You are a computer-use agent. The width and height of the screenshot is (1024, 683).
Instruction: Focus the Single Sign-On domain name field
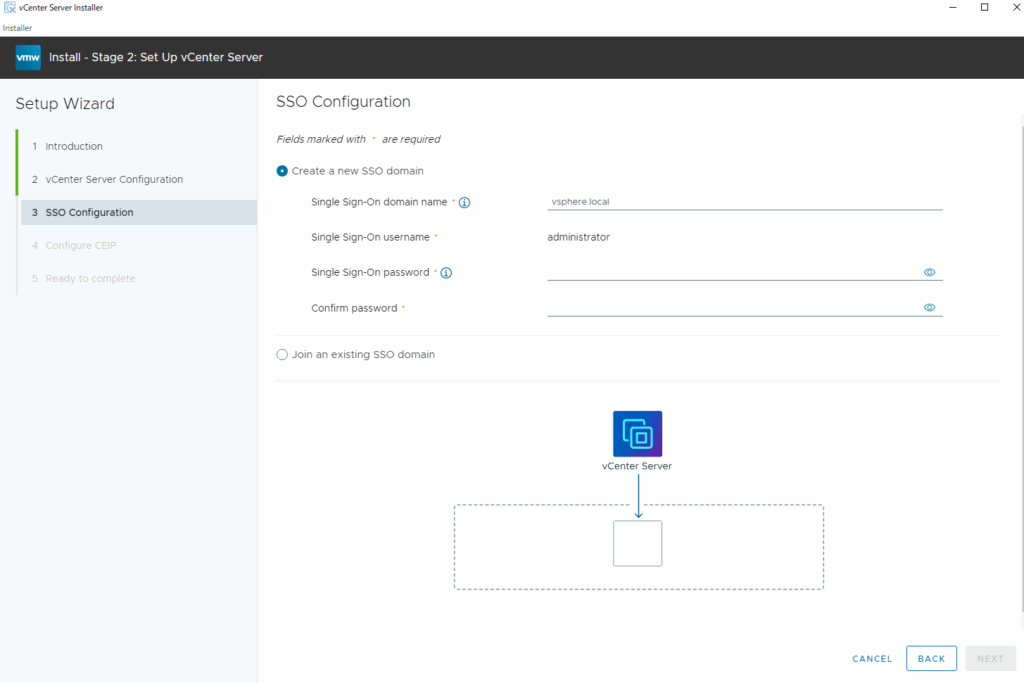click(x=744, y=201)
